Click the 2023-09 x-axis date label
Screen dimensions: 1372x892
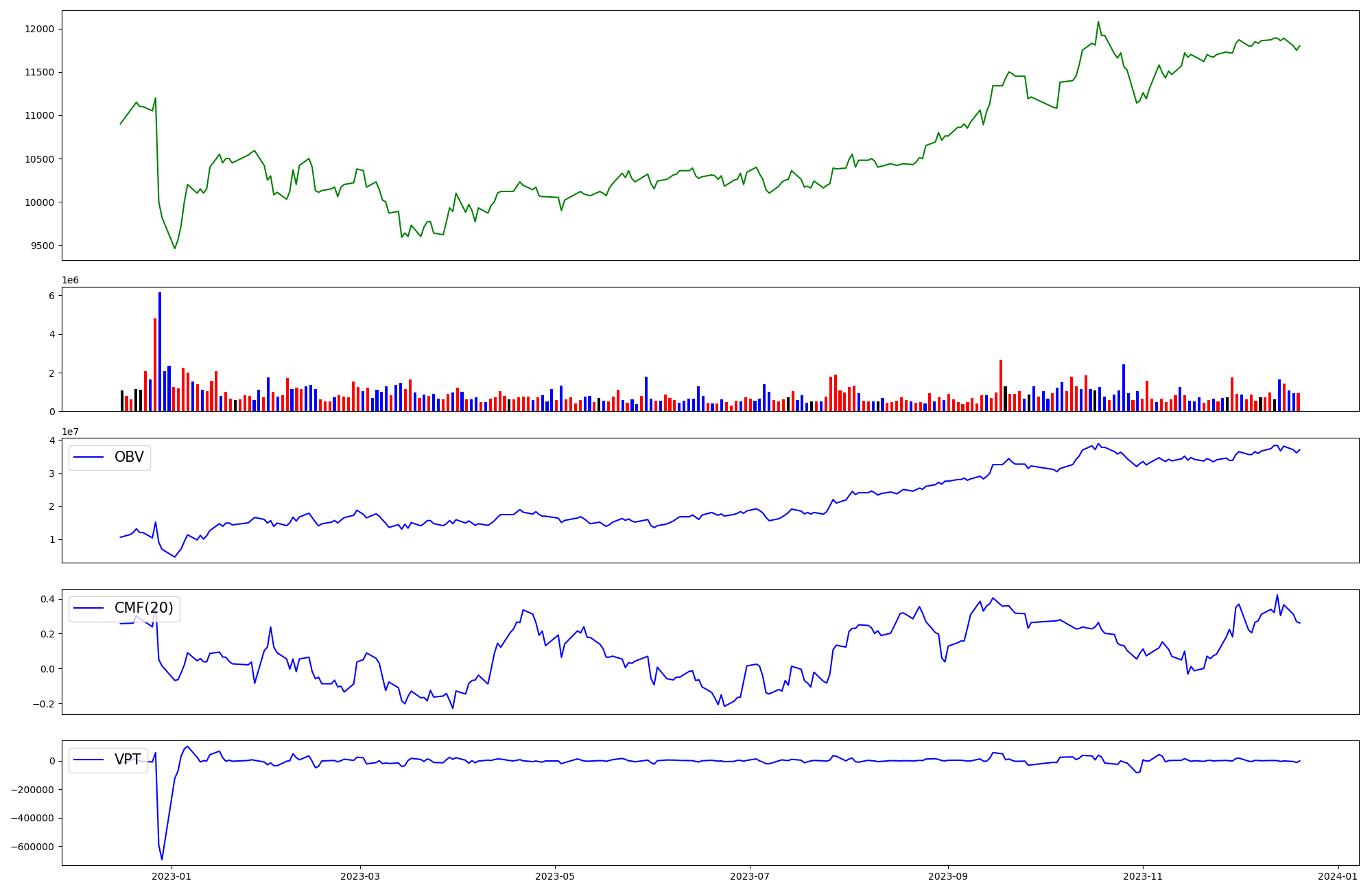[948, 876]
